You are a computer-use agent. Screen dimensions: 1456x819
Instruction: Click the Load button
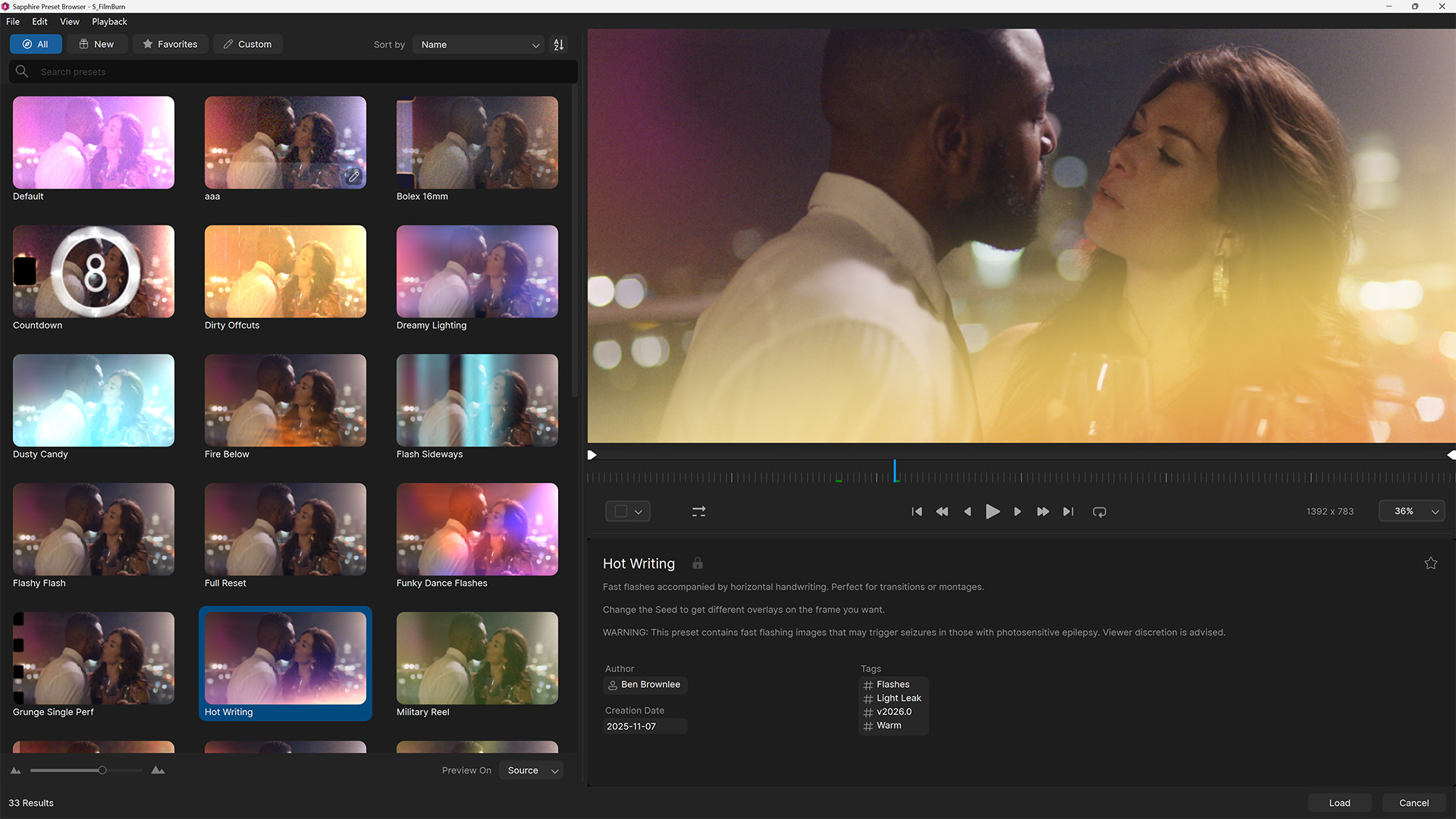tap(1339, 803)
